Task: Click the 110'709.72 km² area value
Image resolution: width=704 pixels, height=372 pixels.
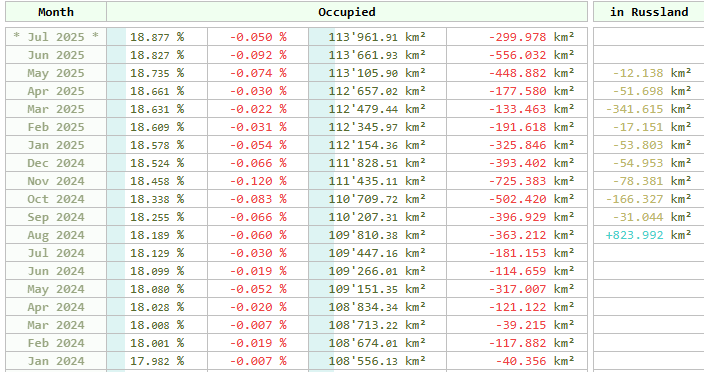Action: (x=377, y=199)
